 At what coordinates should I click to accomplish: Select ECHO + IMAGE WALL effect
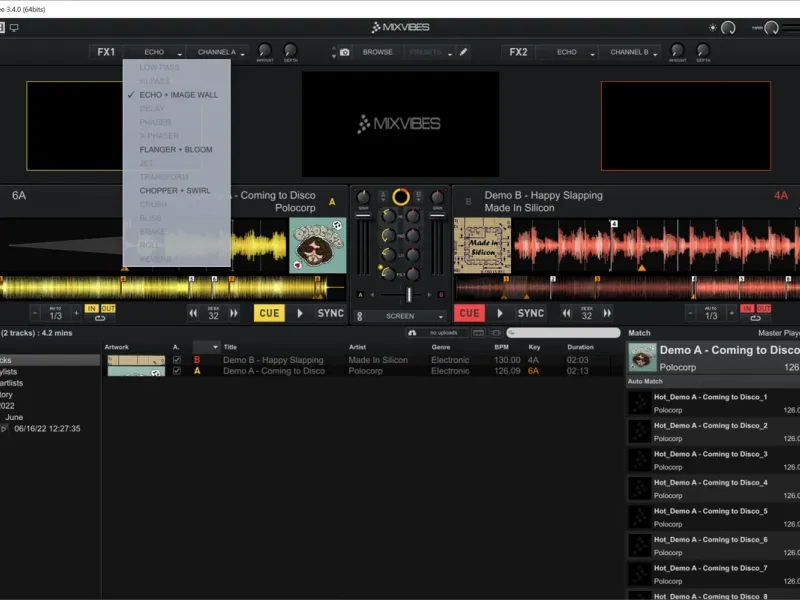click(x=177, y=95)
